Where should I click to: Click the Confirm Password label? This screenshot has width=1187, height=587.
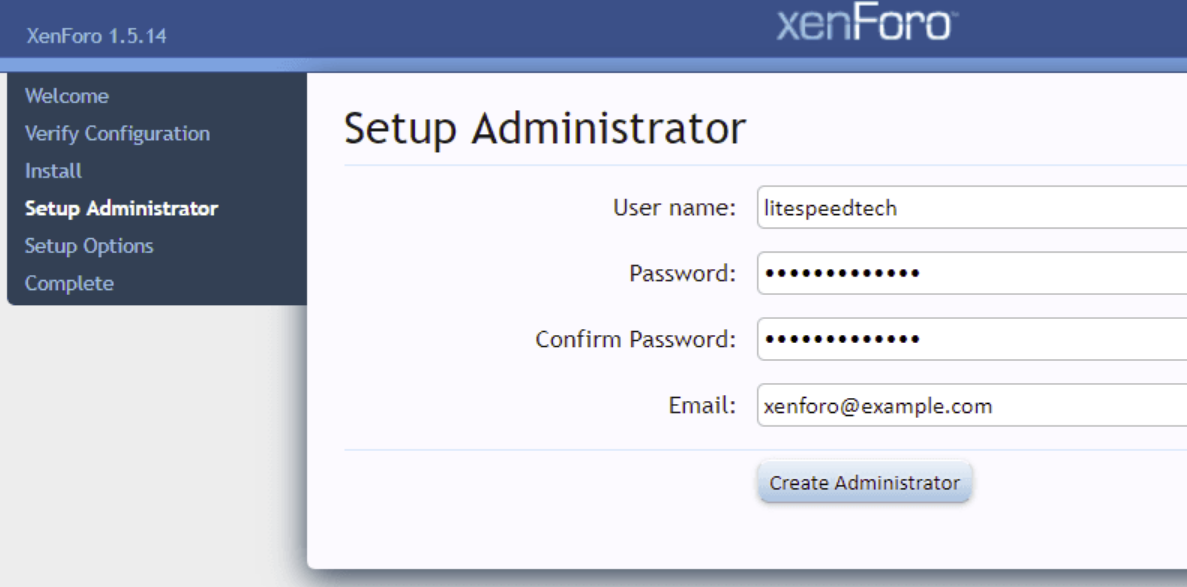coord(635,339)
